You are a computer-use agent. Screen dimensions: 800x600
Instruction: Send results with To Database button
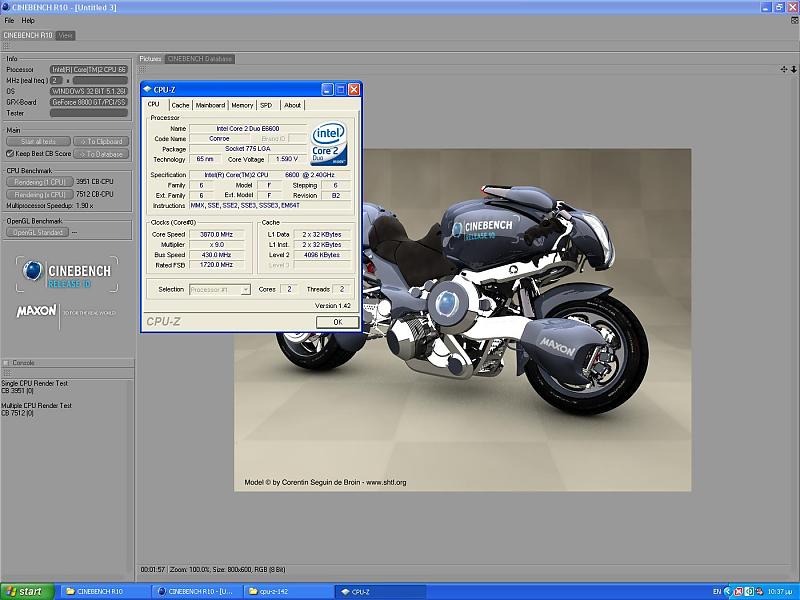(101, 154)
